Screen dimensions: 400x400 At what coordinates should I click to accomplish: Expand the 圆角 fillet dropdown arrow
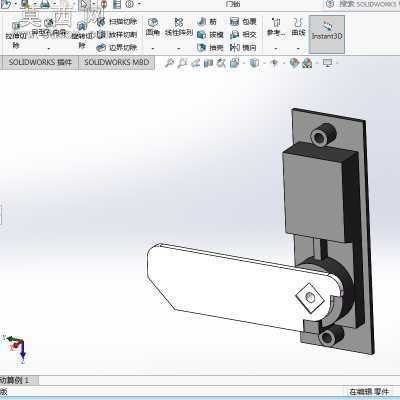153,49
